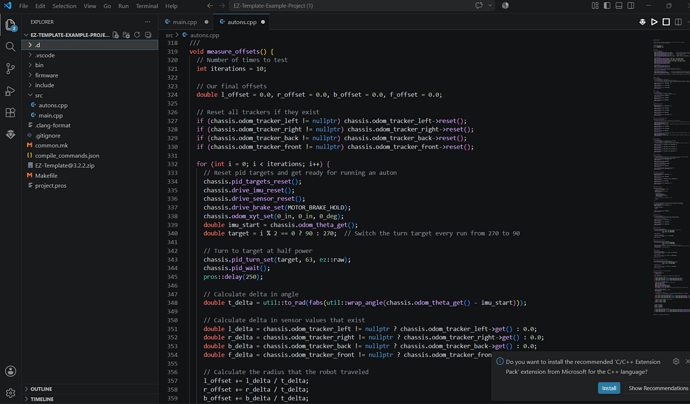690x404 pixels.
Task: Install the C/C++ Extension Pack
Action: tap(609, 388)
